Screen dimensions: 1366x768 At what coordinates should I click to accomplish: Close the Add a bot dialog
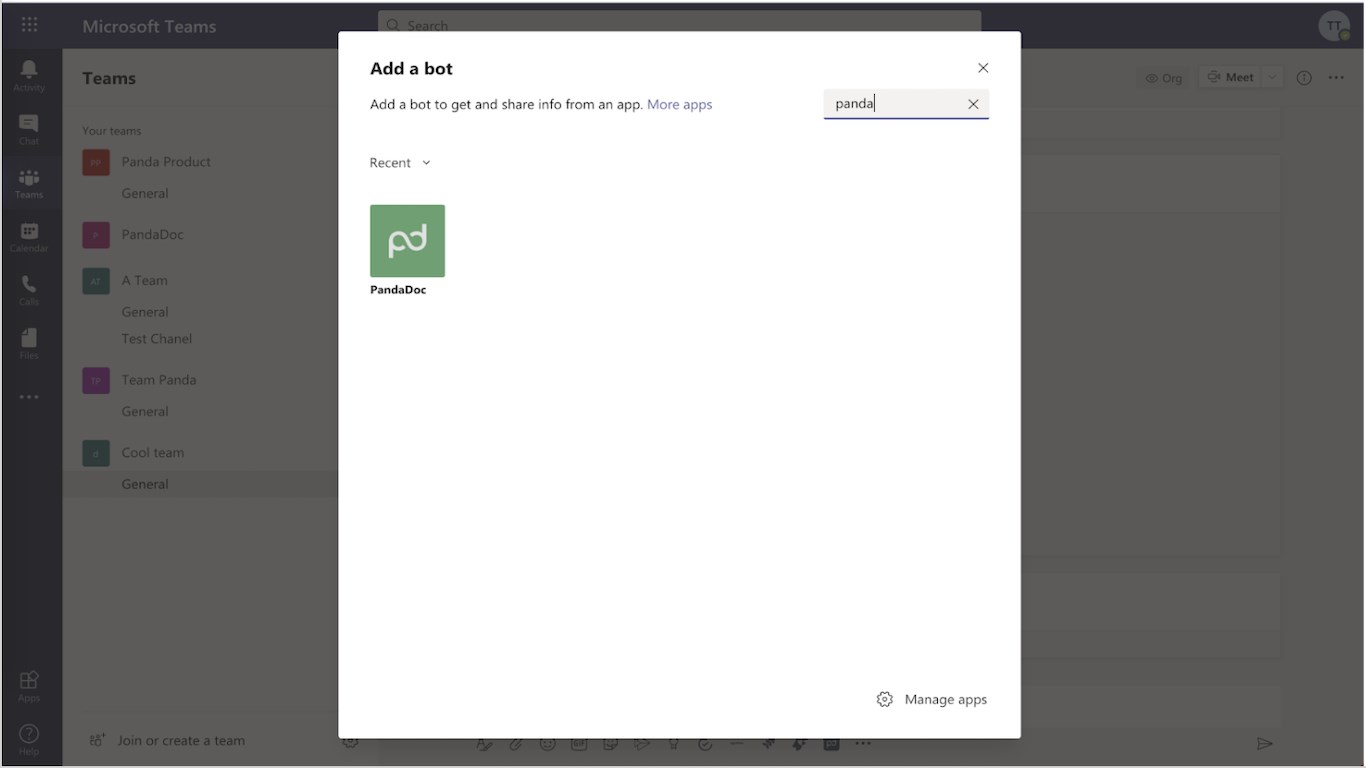click(x=983, y=68)
